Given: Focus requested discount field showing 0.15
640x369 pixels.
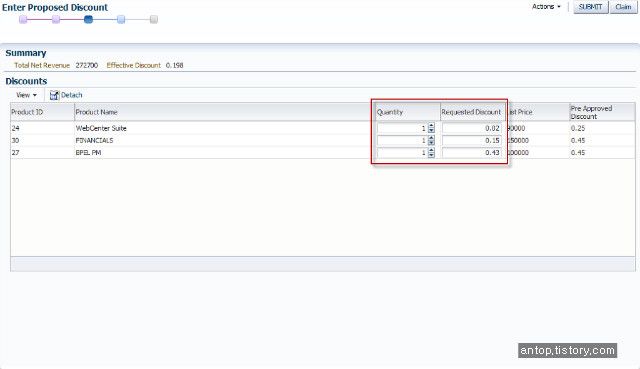Looking at the screenshot, I should pos(472,140).
